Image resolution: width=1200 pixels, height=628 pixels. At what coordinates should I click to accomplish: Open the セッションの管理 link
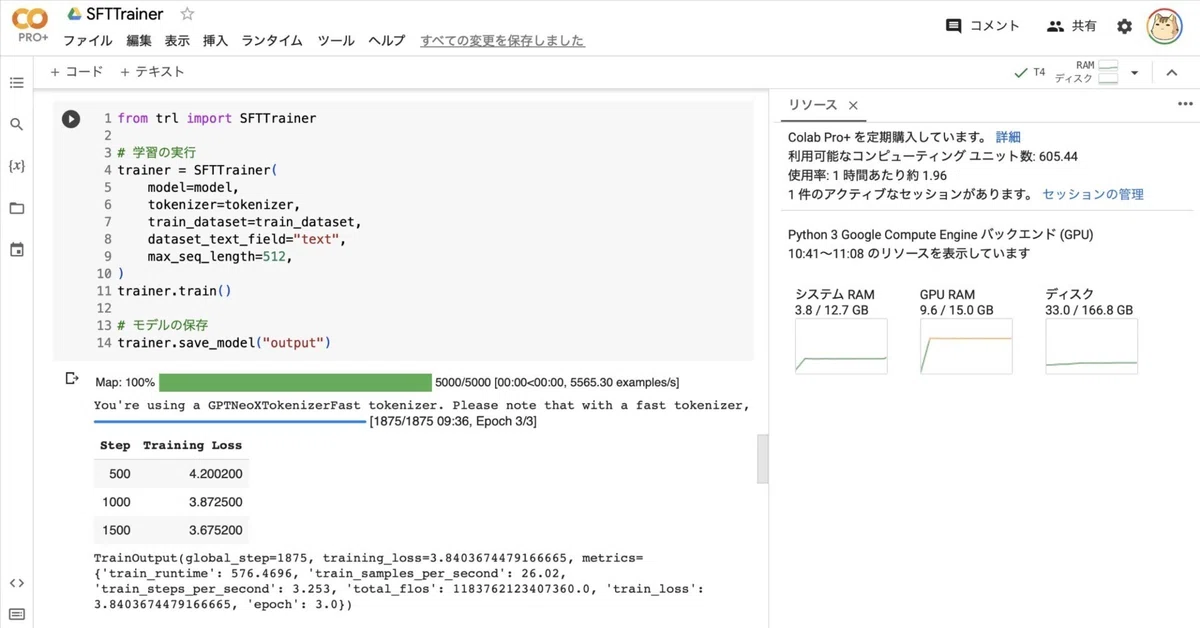tap(1093, 194)
